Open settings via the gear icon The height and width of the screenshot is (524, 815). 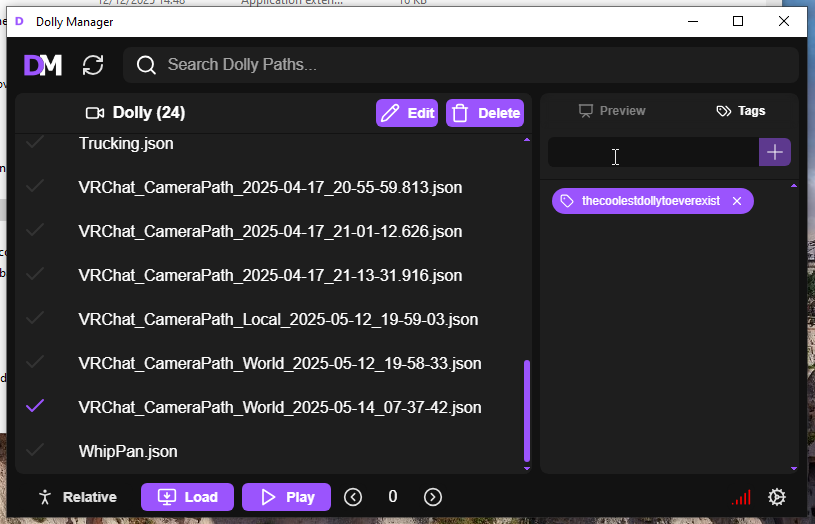coord(776,497)
